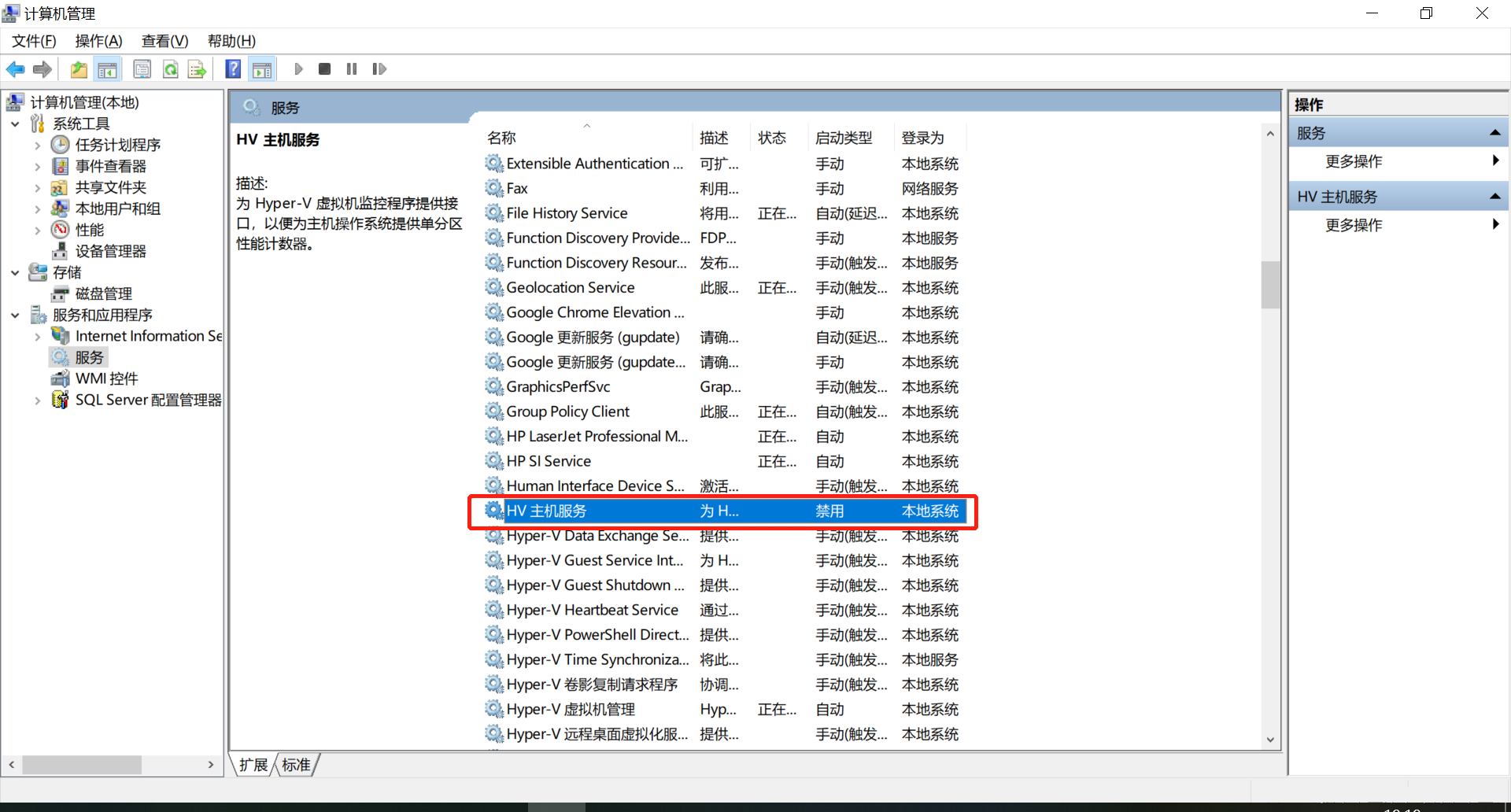Screen dimensions: 1511x812
Task: Click the Internet Information Services tree icon
Action: pyautogui.click(x=60, y=336)
